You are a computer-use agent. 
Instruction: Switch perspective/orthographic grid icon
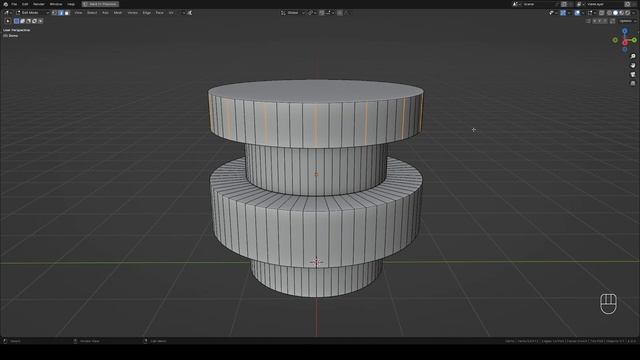pyautogui.click(x=633, y=83)
